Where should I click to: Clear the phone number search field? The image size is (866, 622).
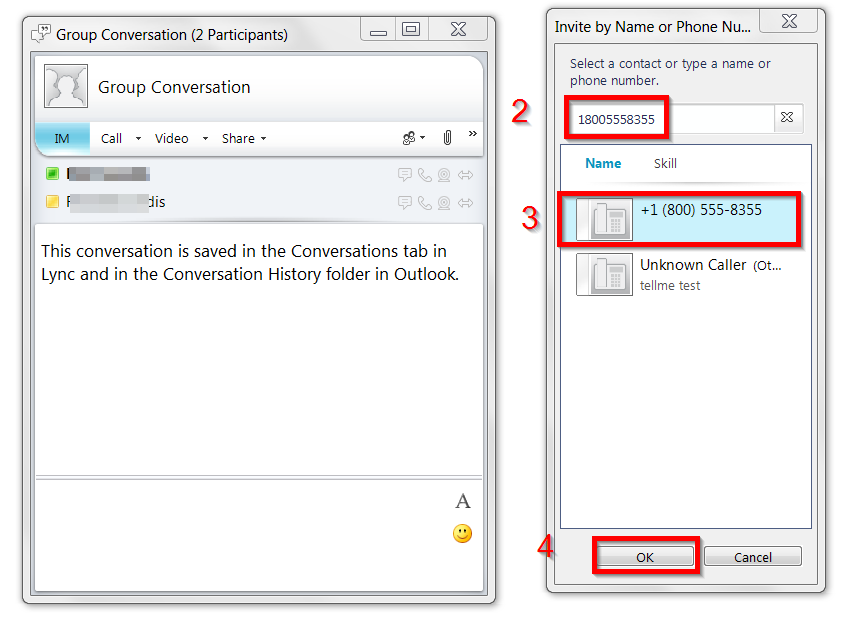click(787, 117)
